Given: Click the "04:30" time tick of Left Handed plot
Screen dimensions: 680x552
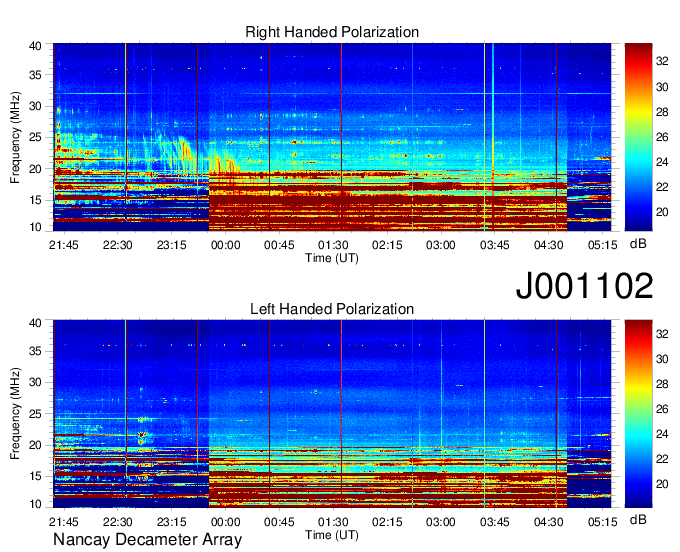Looking at the screenshot, I should click(549, 522).
